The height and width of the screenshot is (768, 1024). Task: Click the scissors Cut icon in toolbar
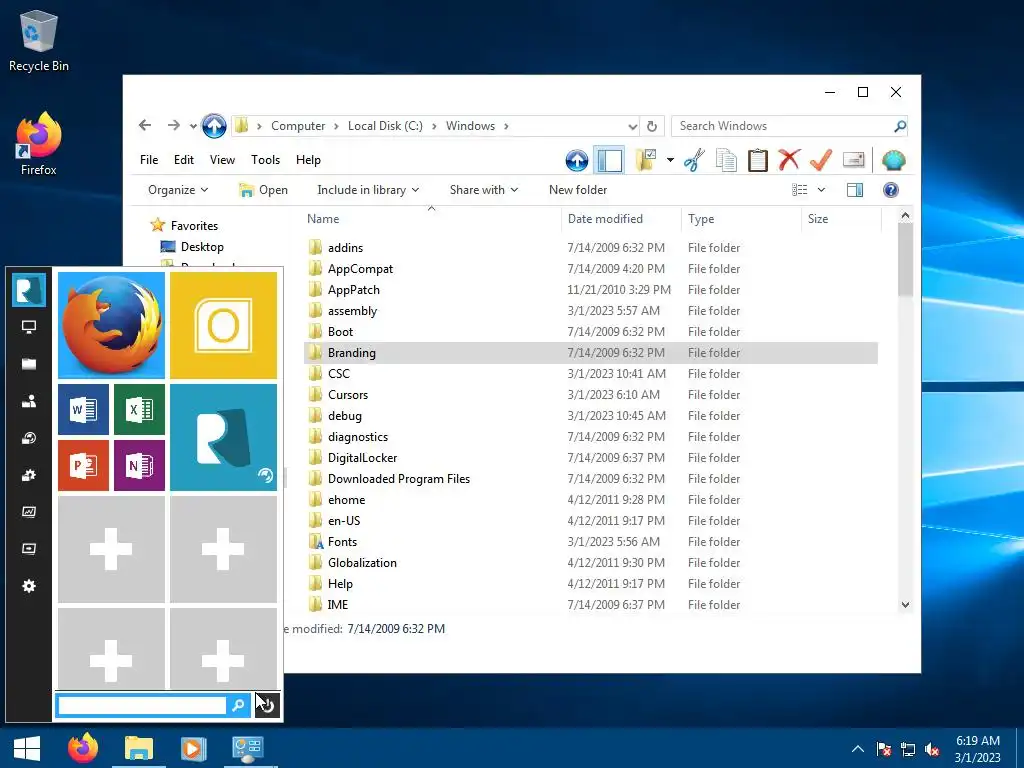(x=694, y=160)
